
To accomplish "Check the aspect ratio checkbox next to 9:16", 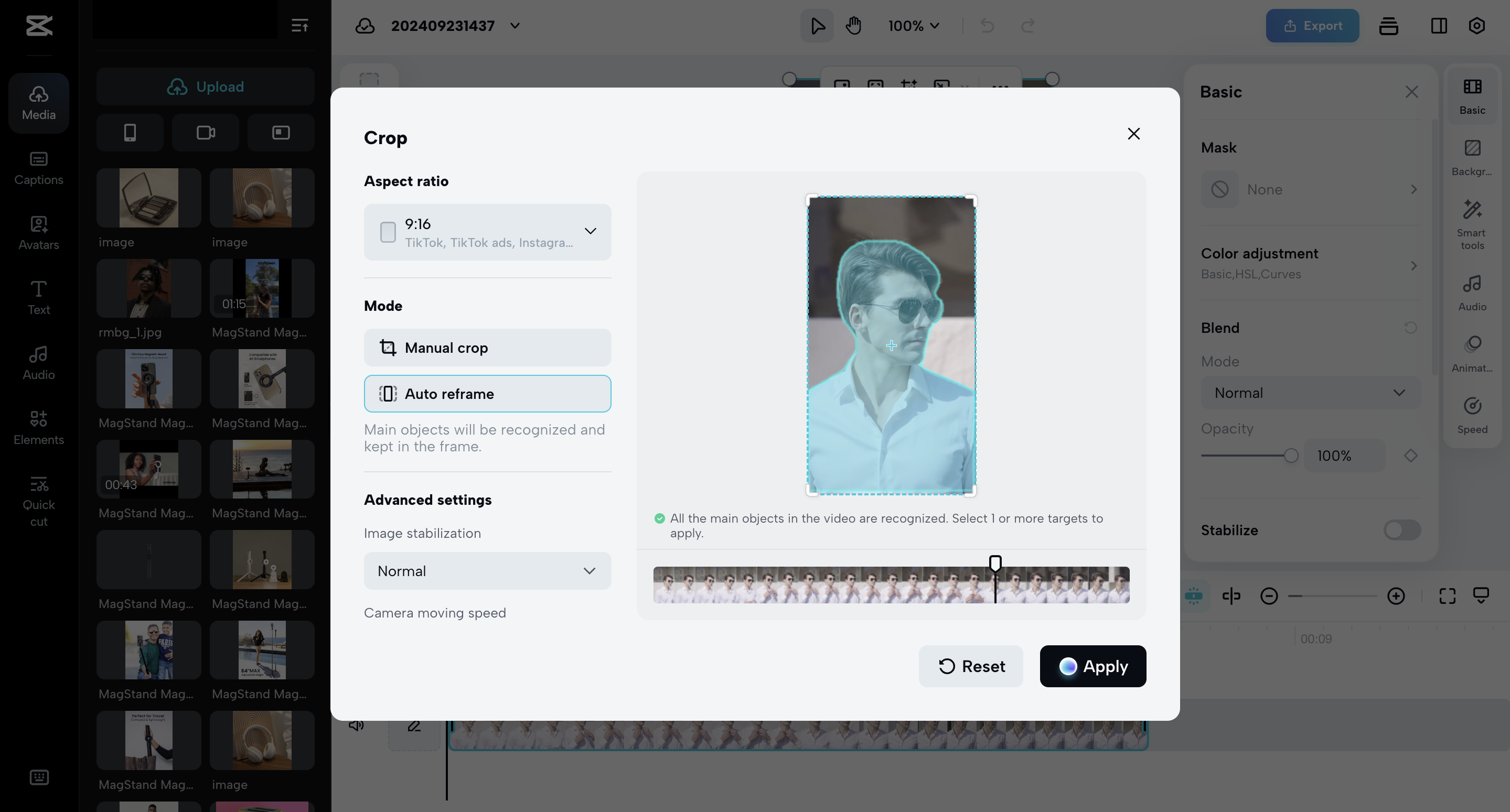I will pos(388,232).
